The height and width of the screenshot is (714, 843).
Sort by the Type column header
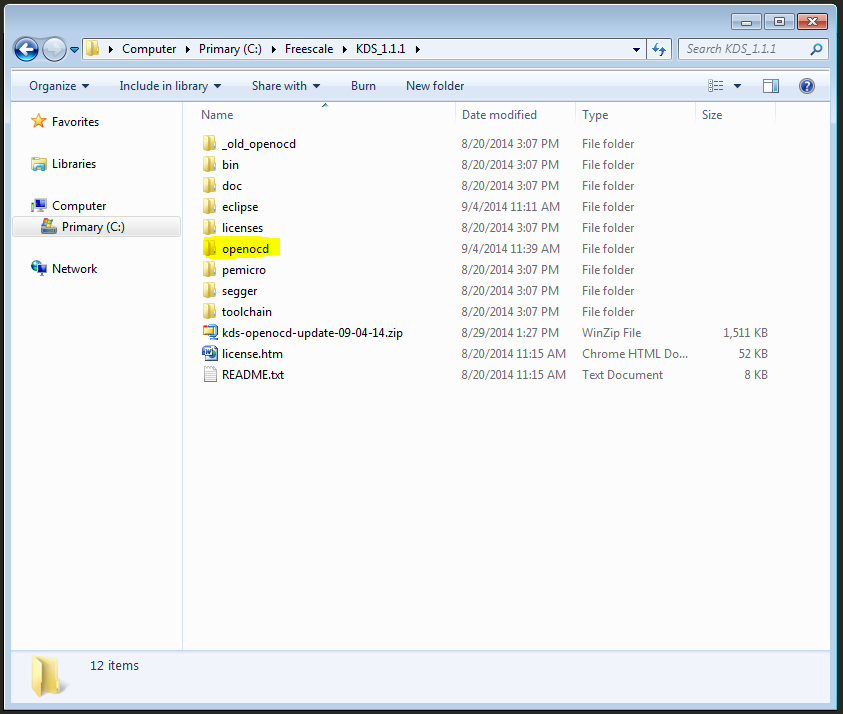click(x=595, y=115)
